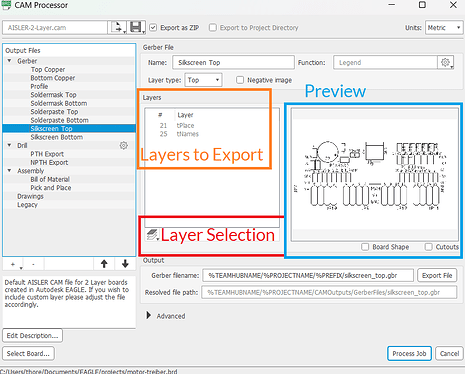Viewport: 465px width, 374px height.
Task: Collapse the Drill tree section
Action: (10, 145)
